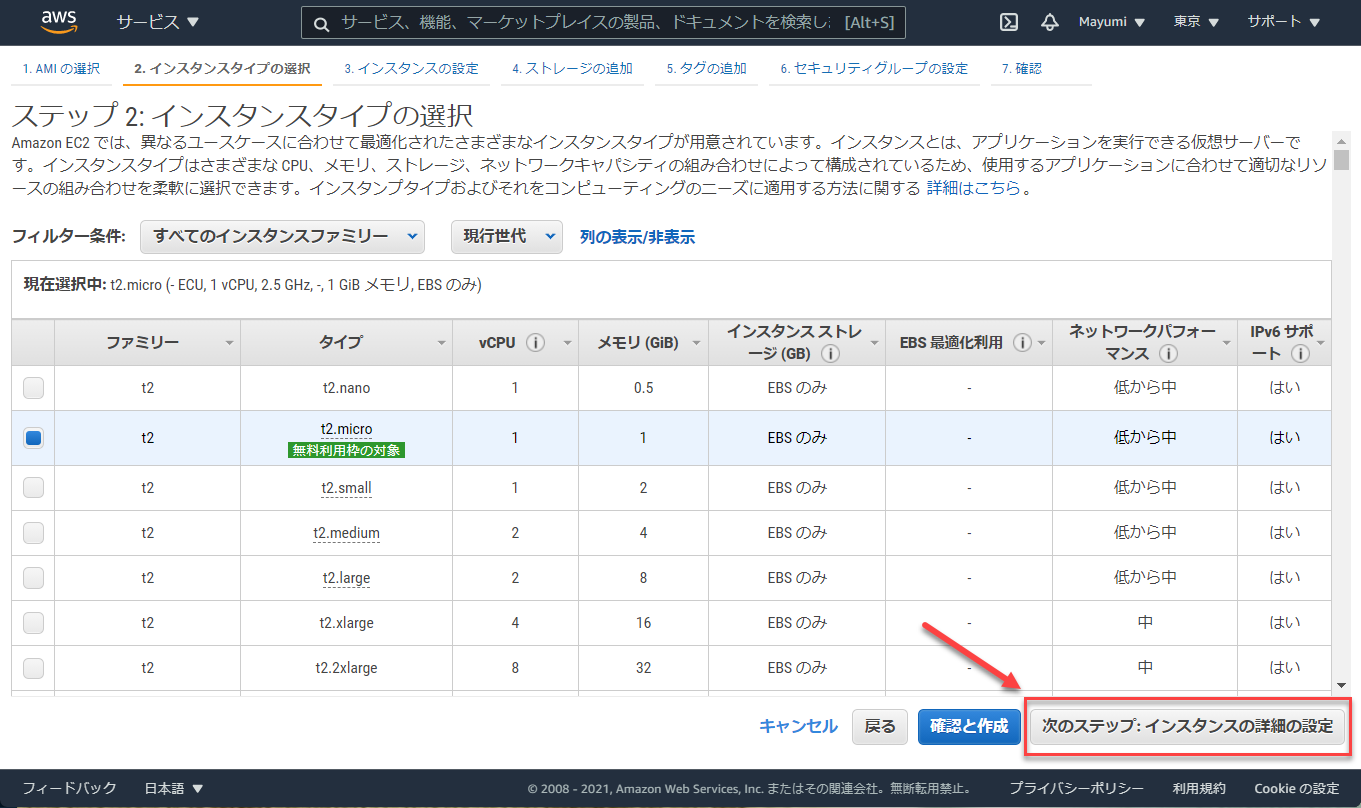Image resolution: width=1361 pixels, height=808 pixels.
Task: Select the t2.nano row checkbox
Action: tap(33, 387)
